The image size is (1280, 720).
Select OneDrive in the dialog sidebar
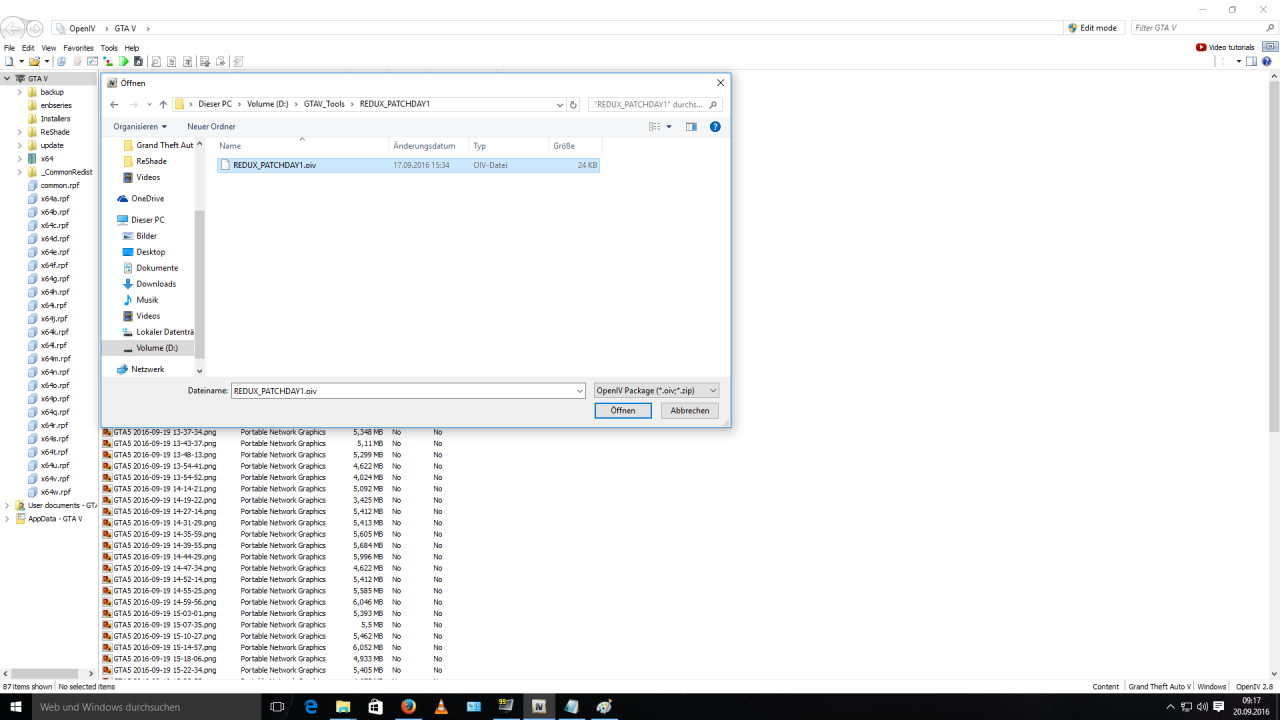(147, 199)
